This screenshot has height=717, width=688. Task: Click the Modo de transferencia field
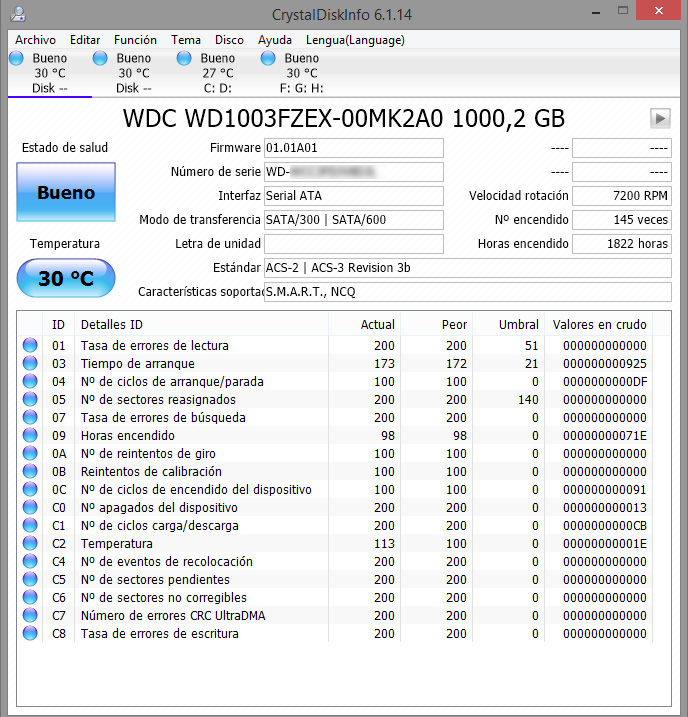click(x=353, y=220)
